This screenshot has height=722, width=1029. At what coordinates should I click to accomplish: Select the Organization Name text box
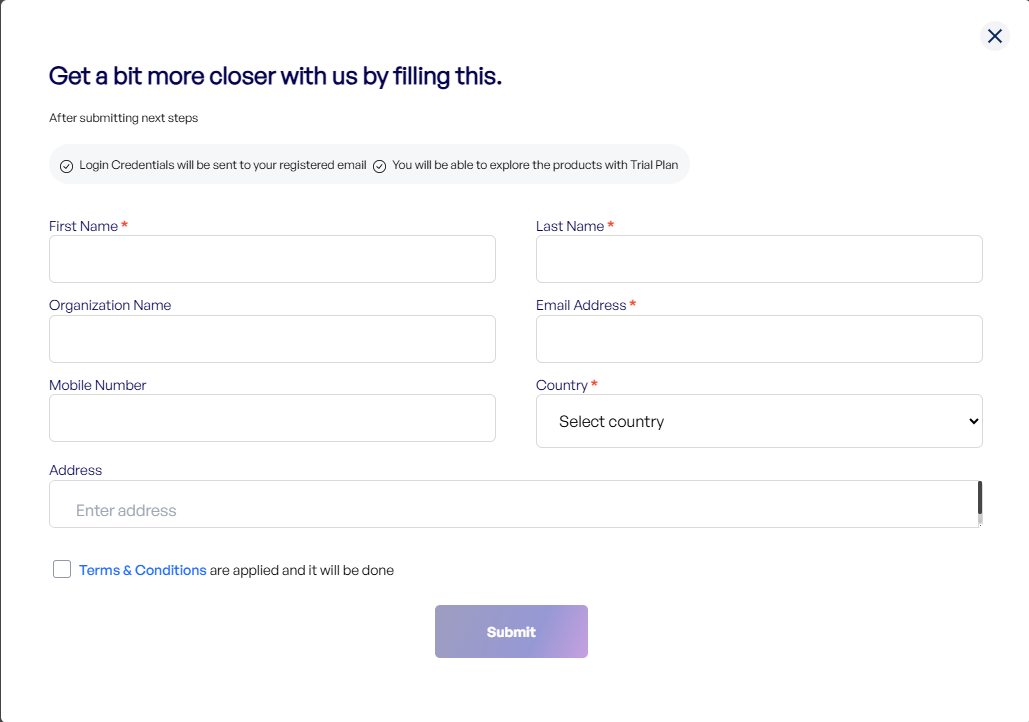(272, 339)
